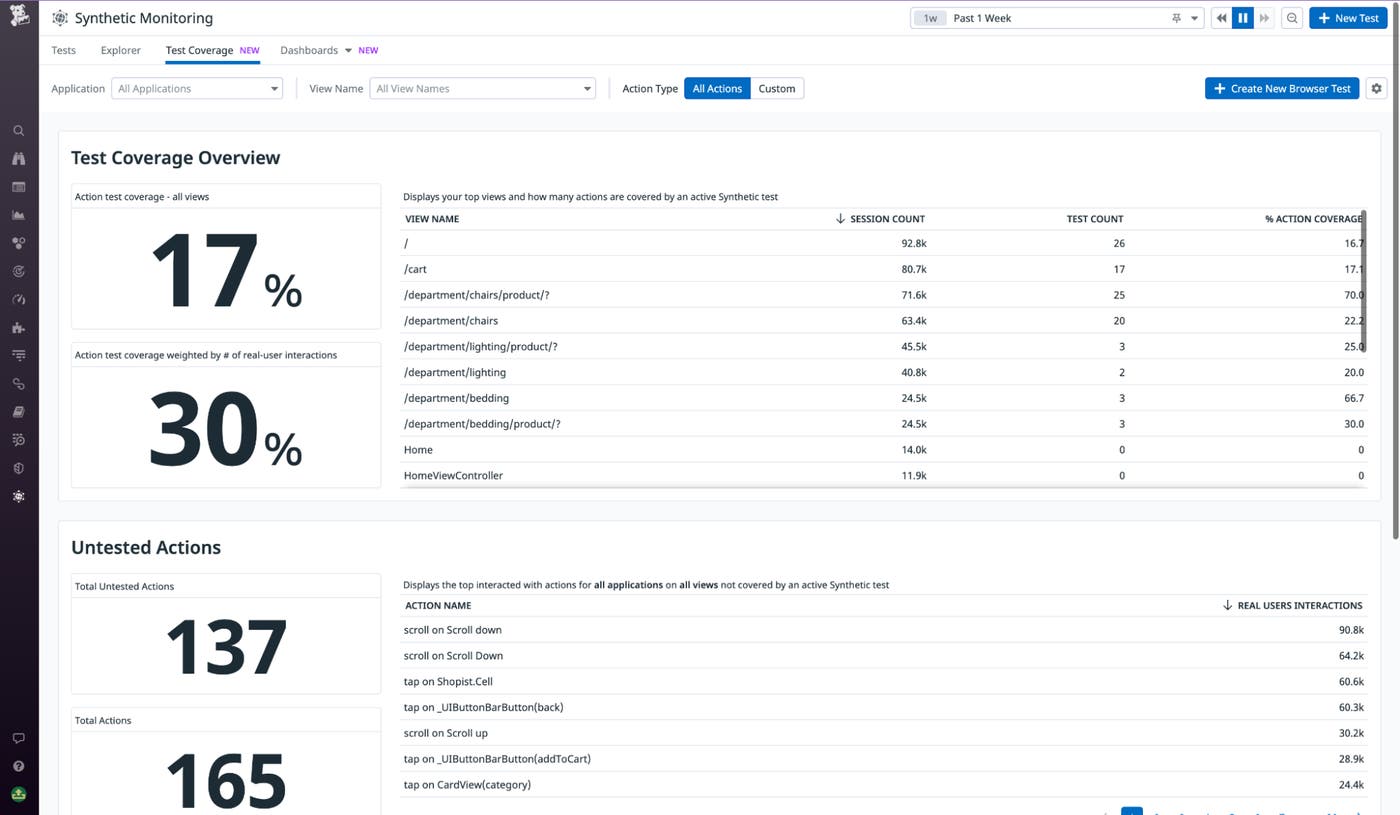The height and width of the screenshot is (815, 1400).
Task: Open the puzzle-piece integrations icon
Action: 19,328
